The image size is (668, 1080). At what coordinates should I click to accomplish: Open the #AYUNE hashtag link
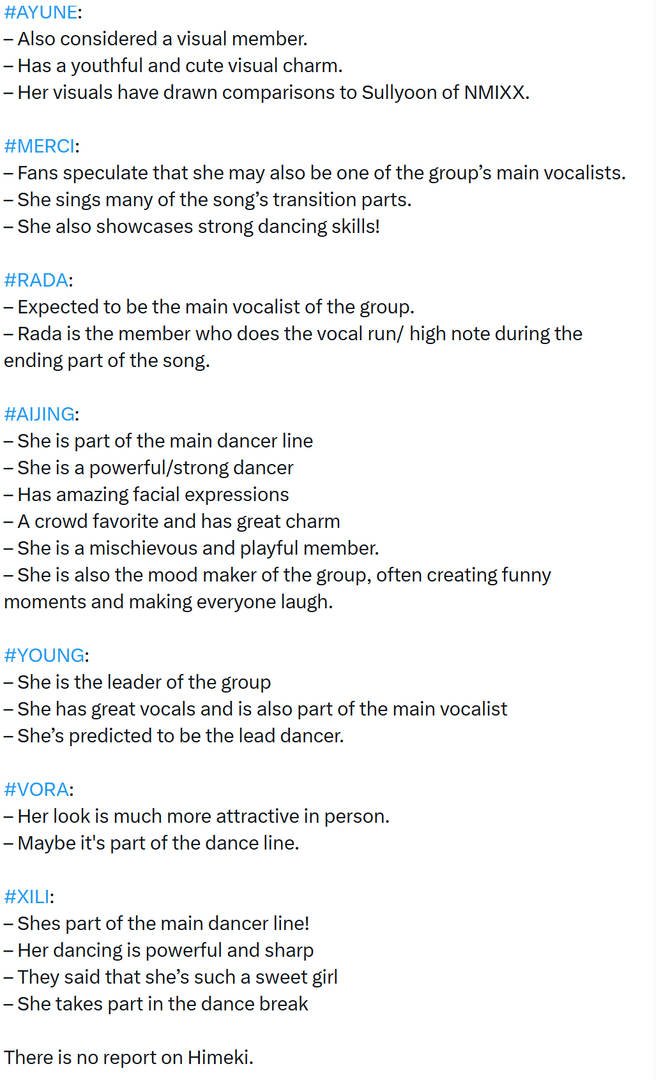[x=41, y=12]
